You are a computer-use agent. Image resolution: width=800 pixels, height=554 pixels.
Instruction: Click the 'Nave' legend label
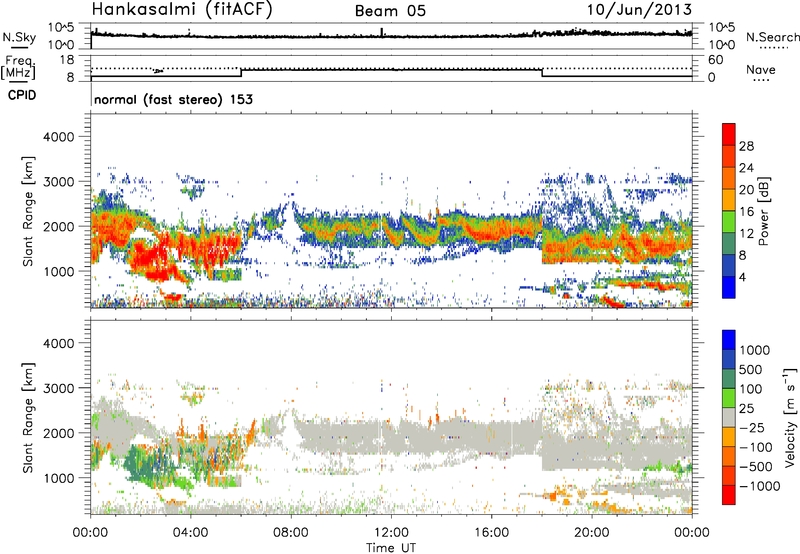[x=761, y=69]
